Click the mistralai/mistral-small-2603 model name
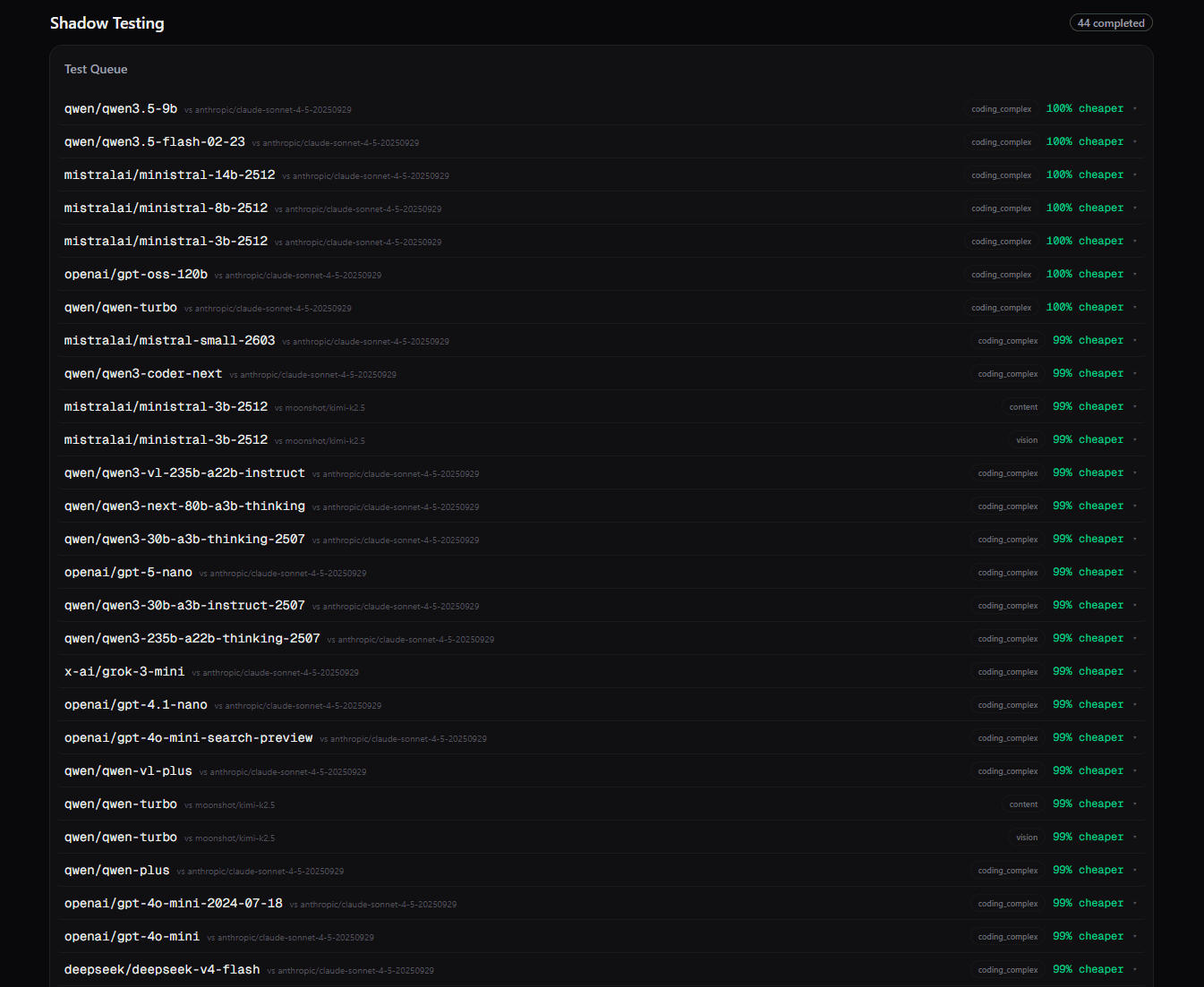This screenshot has width=1204, height=987. pos(170,340)
